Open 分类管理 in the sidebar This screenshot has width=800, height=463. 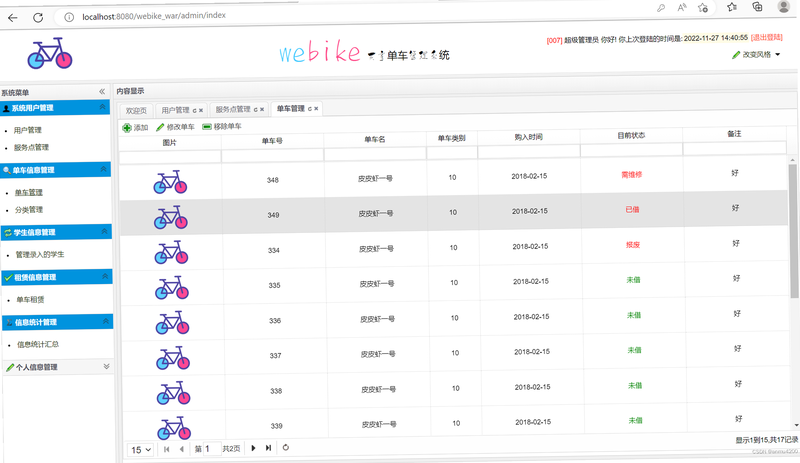pyautogui.click(x=29, y=210)
